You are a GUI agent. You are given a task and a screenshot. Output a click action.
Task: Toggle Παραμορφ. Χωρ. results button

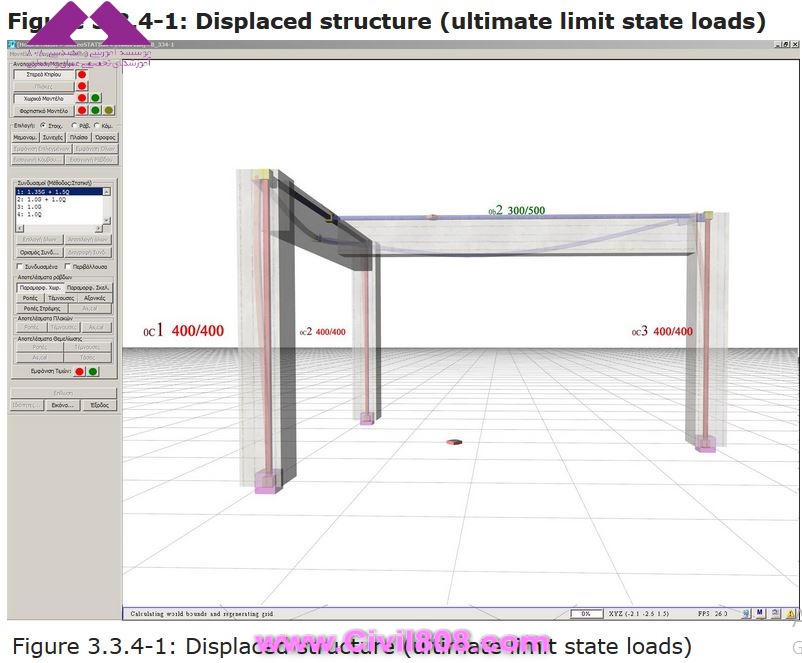[40, 288]
